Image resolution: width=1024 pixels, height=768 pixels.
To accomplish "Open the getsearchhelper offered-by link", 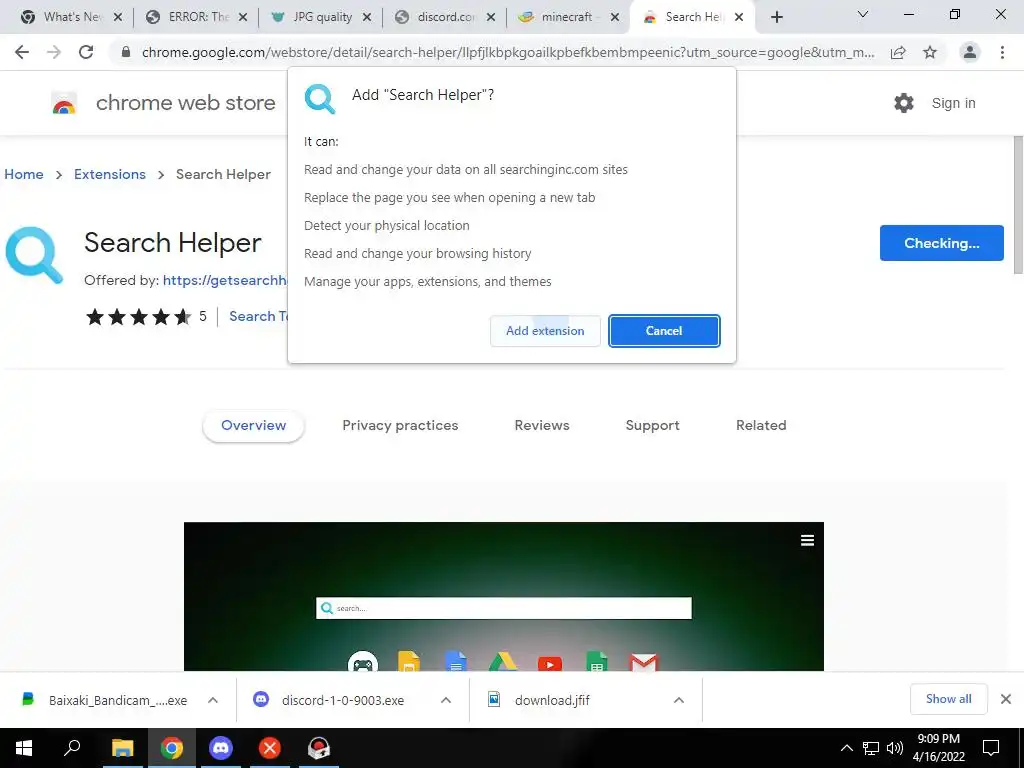I will [x=225, y=280].
